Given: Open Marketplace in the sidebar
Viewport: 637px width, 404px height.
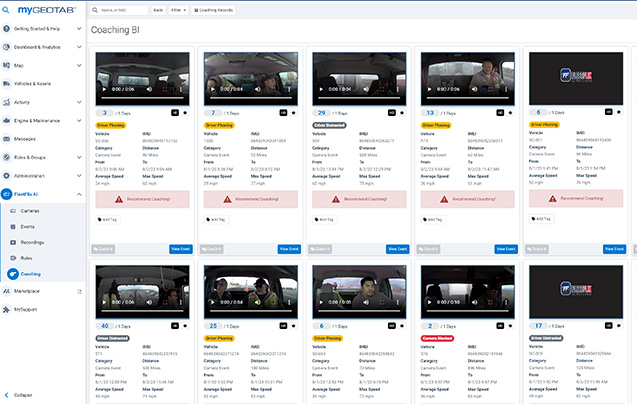Looking at the screenshot, I should click(27, 291).
